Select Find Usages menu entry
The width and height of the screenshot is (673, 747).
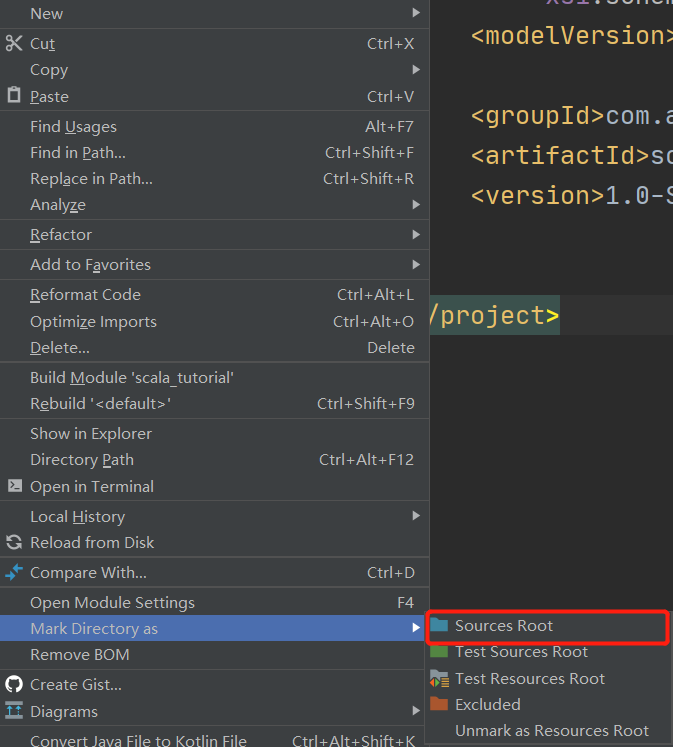[214, 127]
